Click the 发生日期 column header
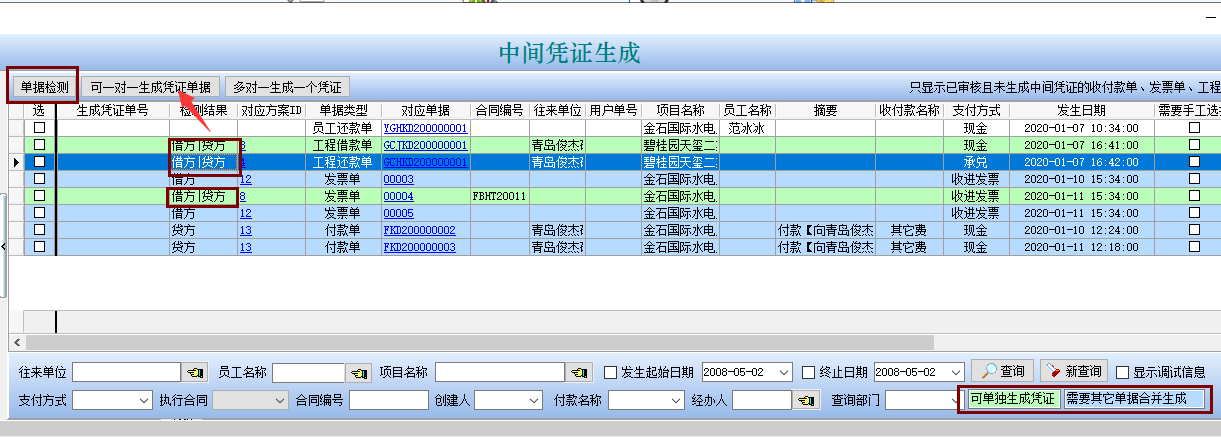 [1081, 111]
